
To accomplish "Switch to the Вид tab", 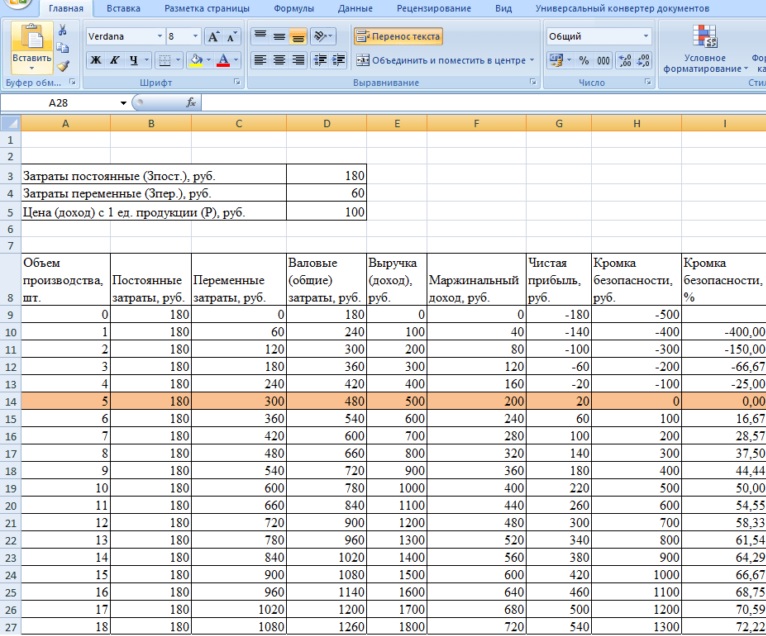I will coord(503,8).
